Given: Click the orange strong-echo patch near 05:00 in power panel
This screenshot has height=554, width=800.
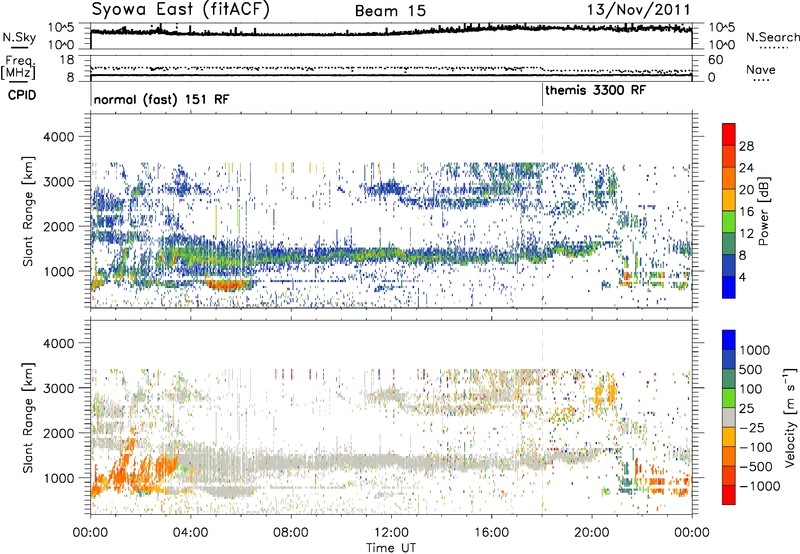Looking at the screenshot, I should (x=228, y=284).
